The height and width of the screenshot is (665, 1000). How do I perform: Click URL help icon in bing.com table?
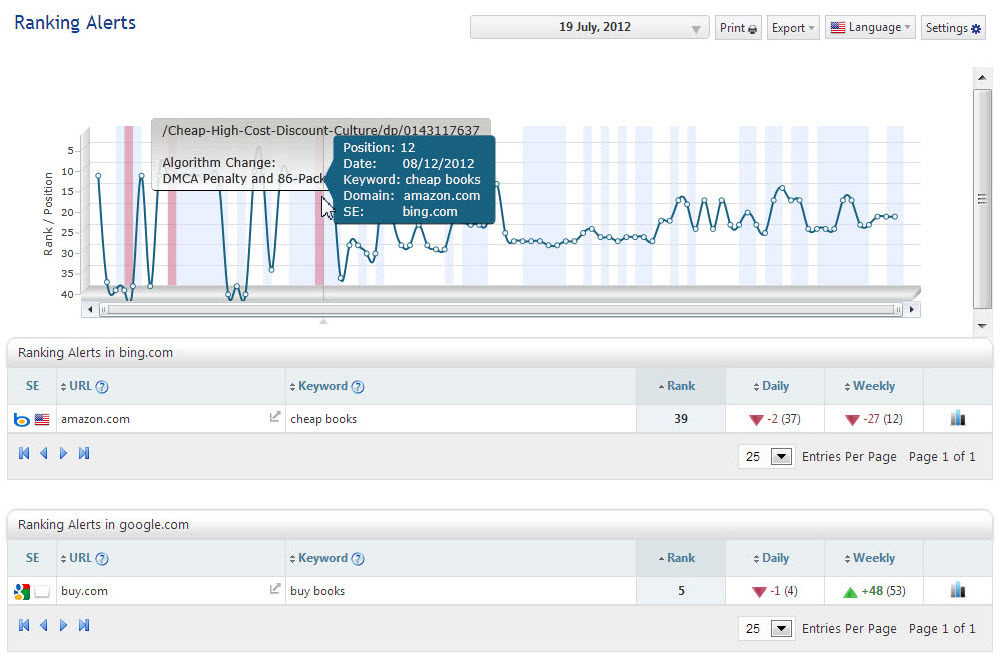102,387
